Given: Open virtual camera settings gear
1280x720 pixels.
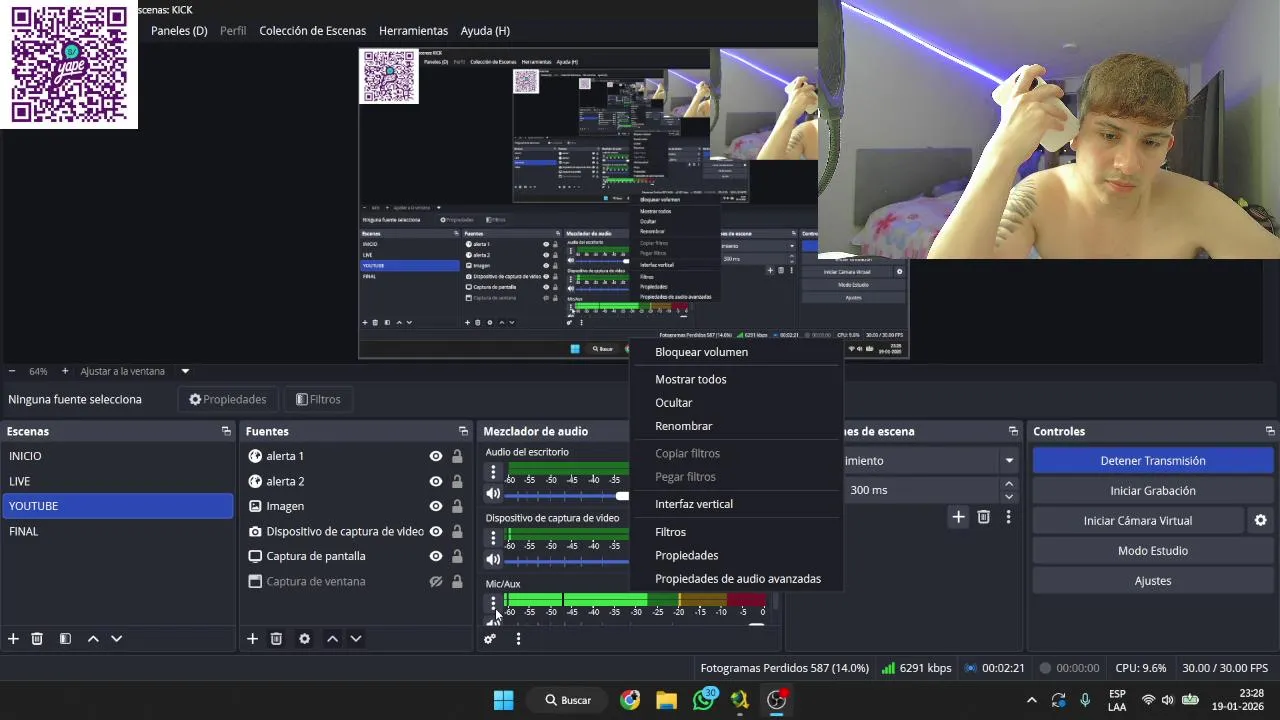Looking at the screenshot, I should point(1260,521).
